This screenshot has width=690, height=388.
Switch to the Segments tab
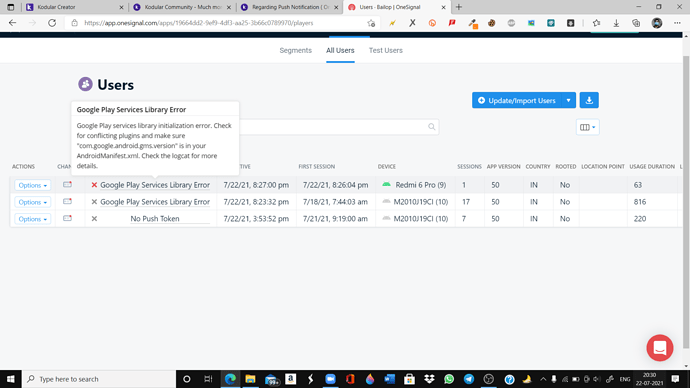point(295,50)
